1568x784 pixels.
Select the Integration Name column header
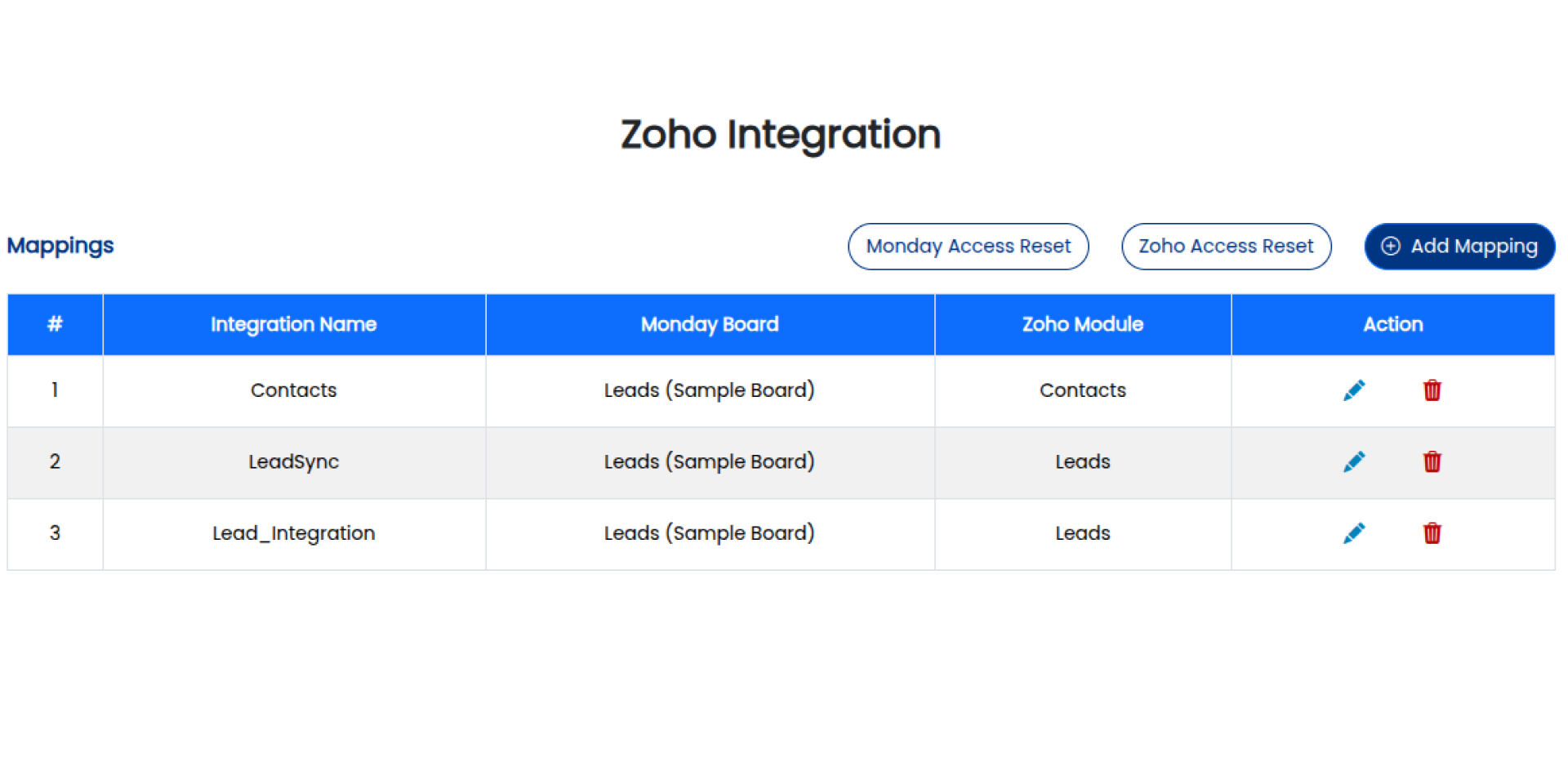(x=294, y=324)
